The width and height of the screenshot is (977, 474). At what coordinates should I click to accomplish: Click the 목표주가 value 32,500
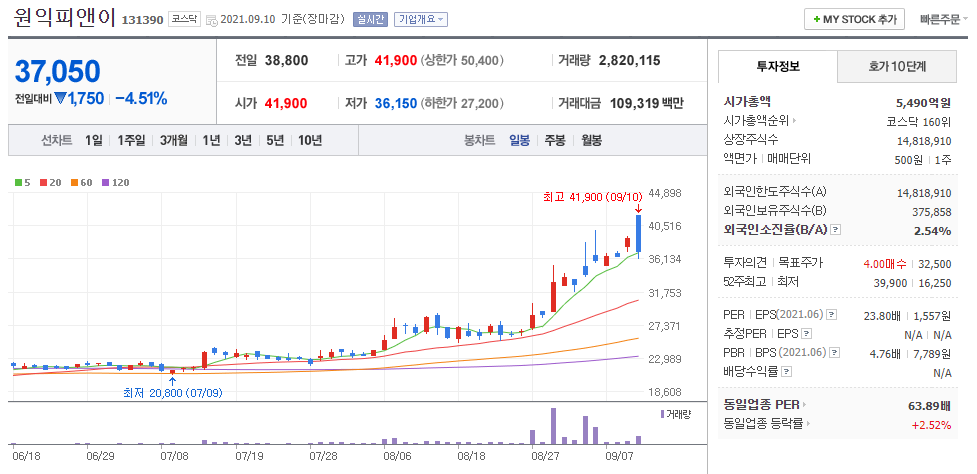coord(935,263)
